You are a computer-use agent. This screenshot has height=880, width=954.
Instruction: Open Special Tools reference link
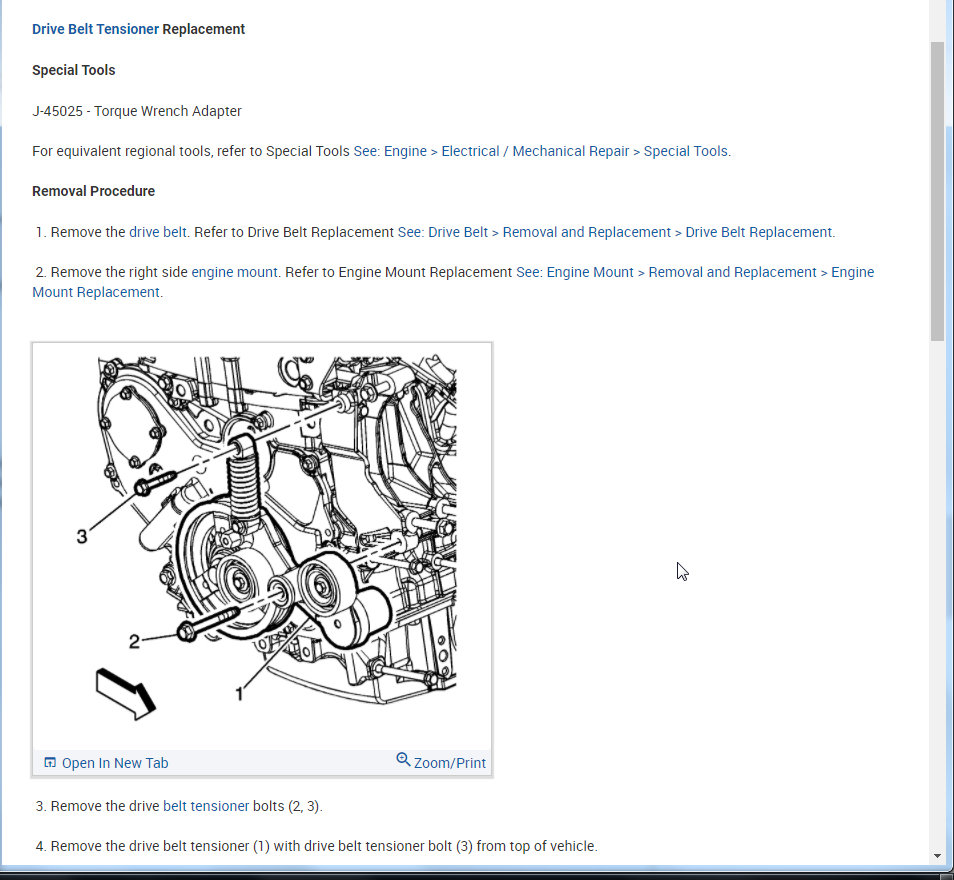[x=541, y=151]
